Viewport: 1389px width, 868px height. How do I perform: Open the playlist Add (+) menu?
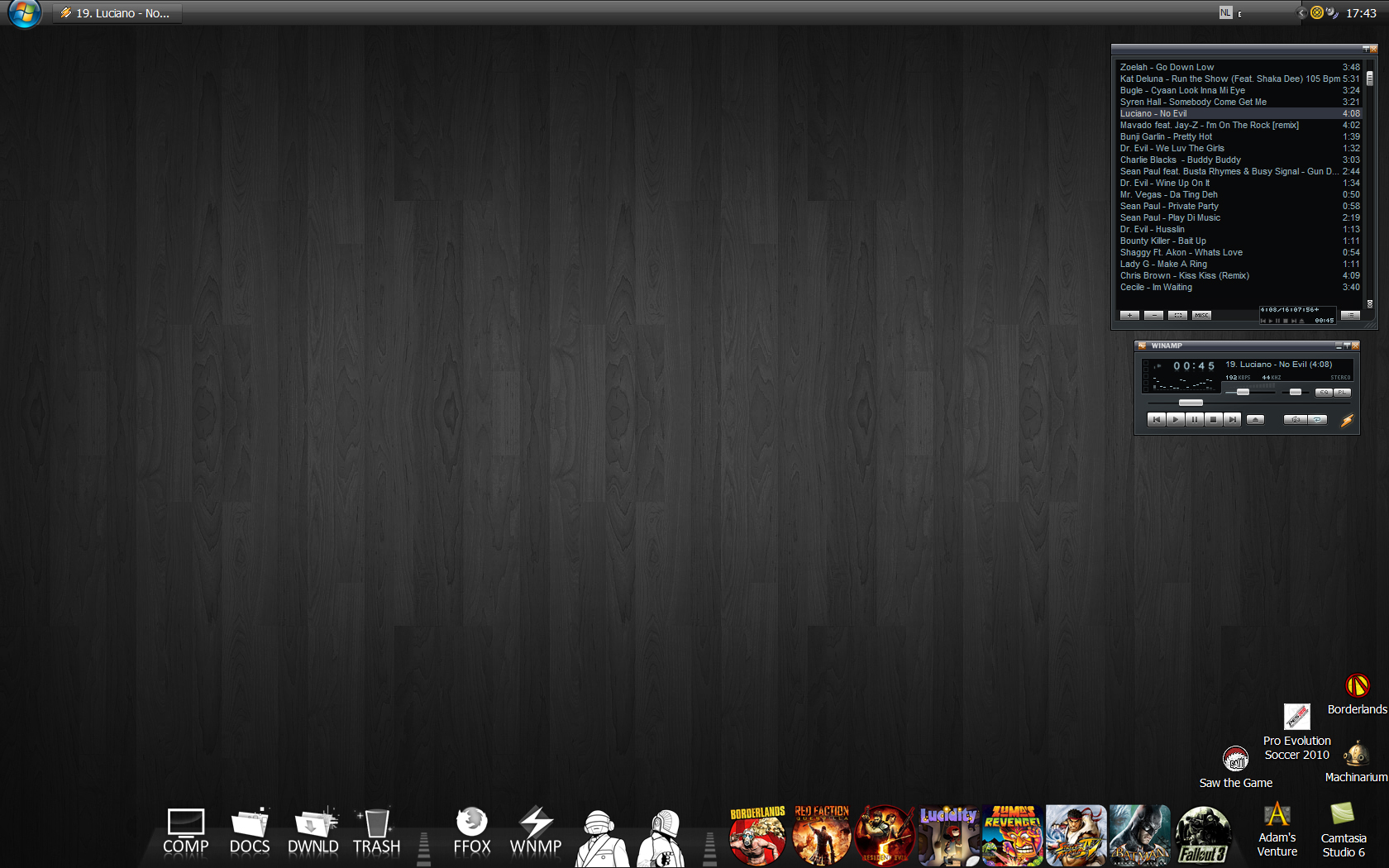tap(1129, 316)
